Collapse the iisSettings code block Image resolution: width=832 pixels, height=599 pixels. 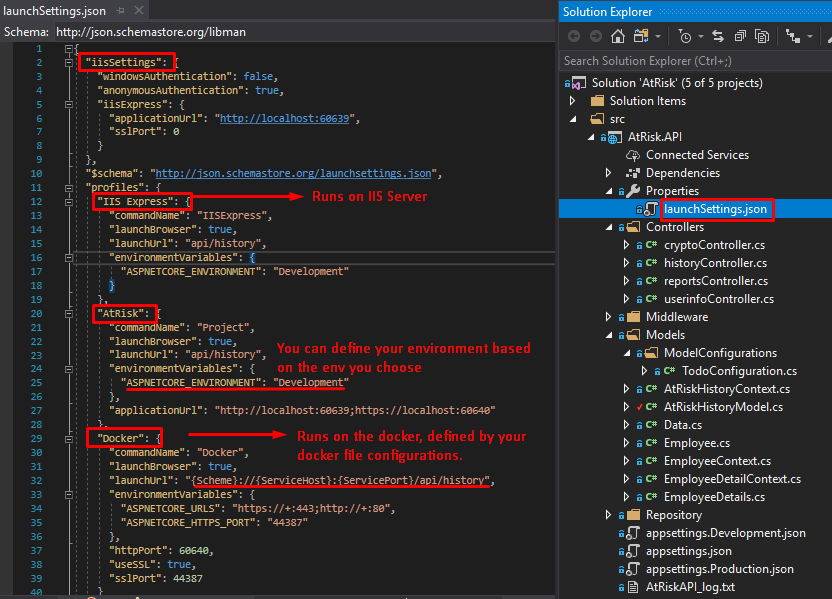68,62
